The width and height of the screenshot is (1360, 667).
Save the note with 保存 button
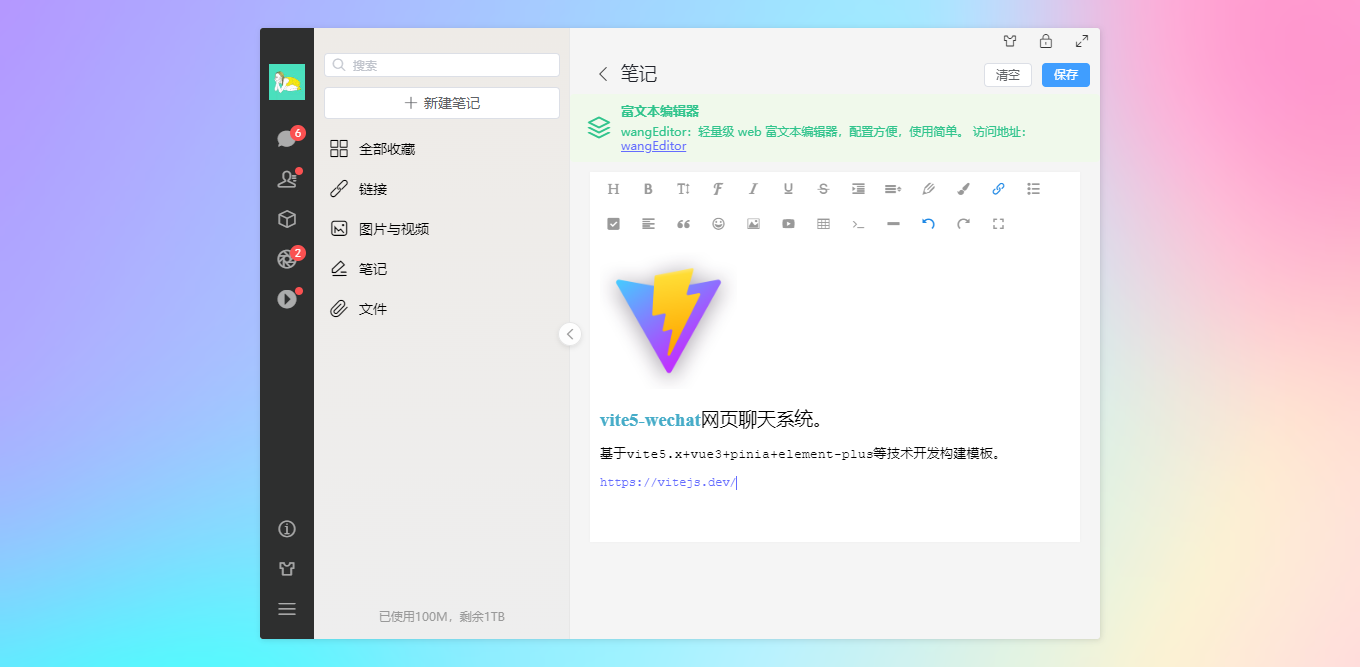click(x=1065, y=74)
